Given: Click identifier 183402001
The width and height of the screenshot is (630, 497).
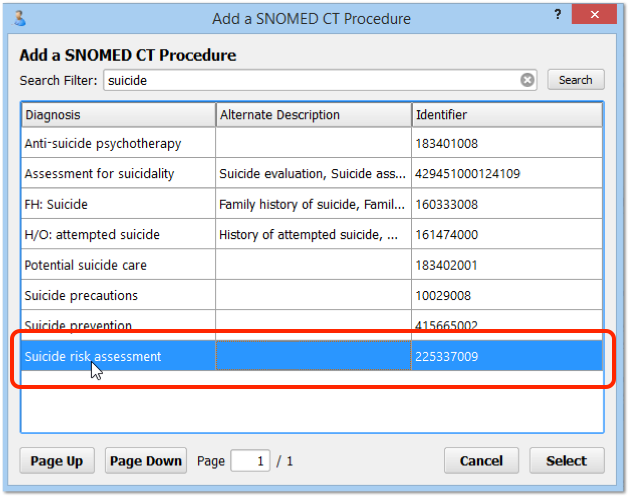Looking at the screenshot, I should coord(446,265).
